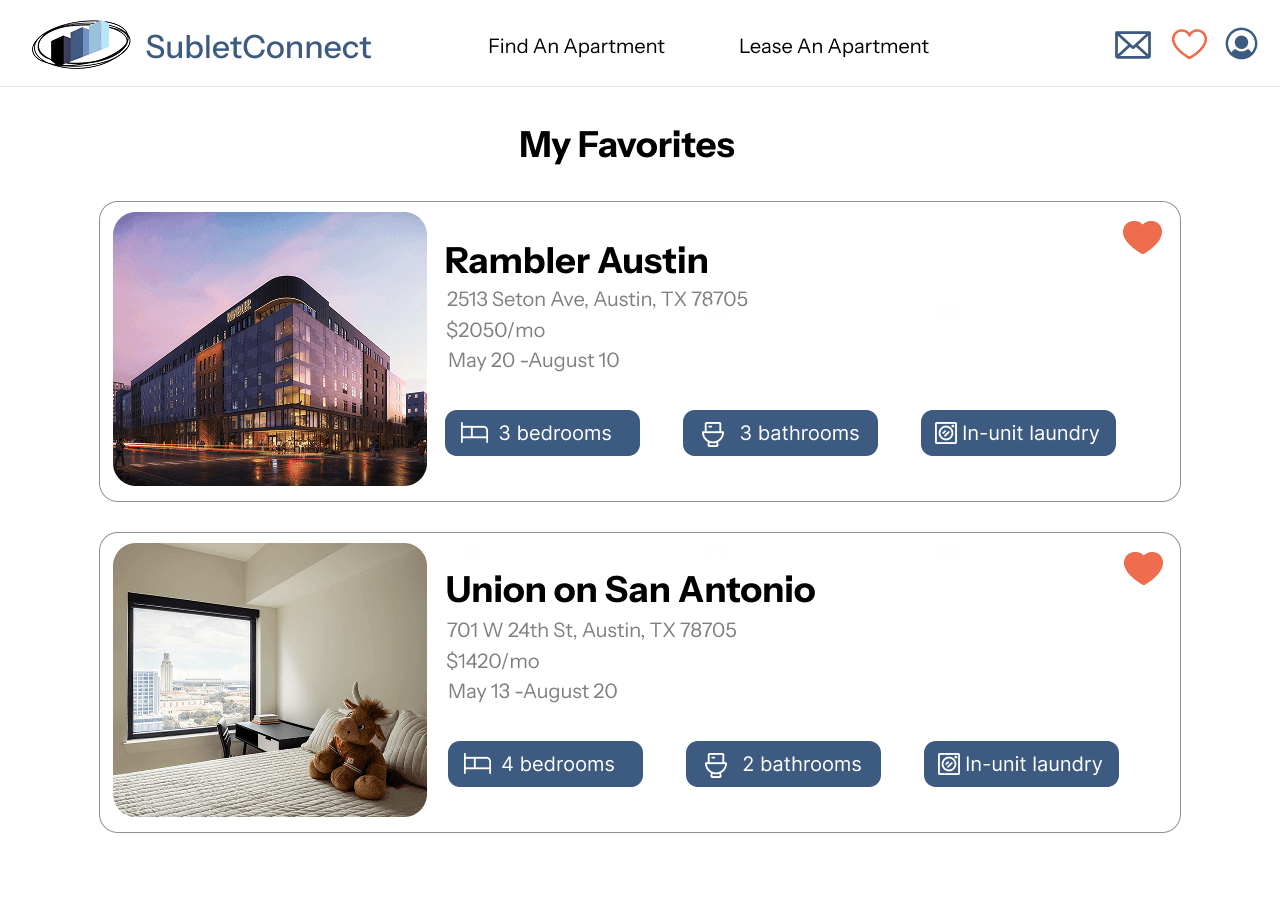The width and height of the screenshot is (1280, 907).
Task: Open the messages envelope icon
Action: click(x=1133, y=45)
